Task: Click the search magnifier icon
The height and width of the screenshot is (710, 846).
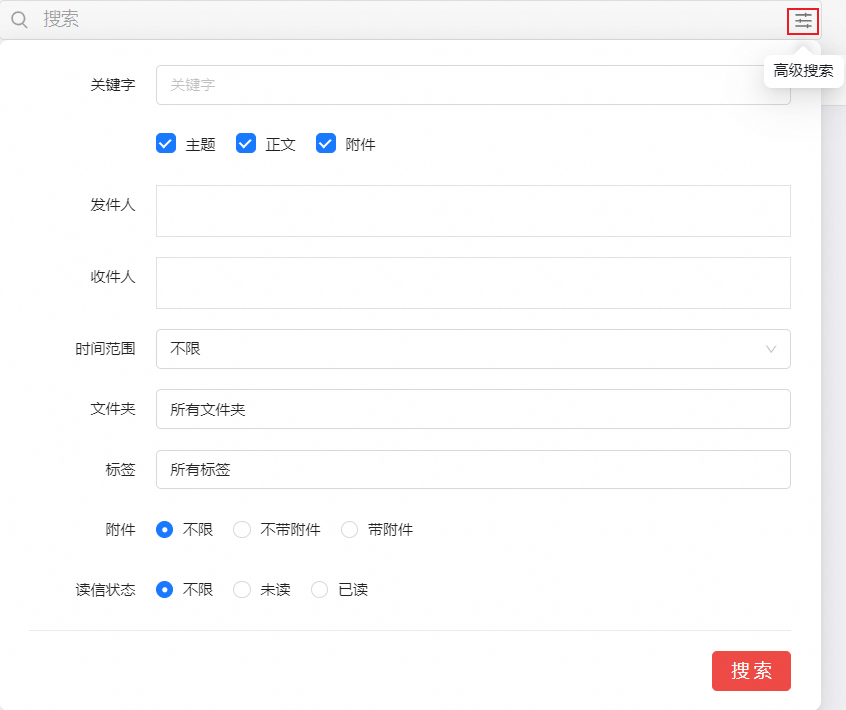Action: pyautogui.click(x=18, y=20)
